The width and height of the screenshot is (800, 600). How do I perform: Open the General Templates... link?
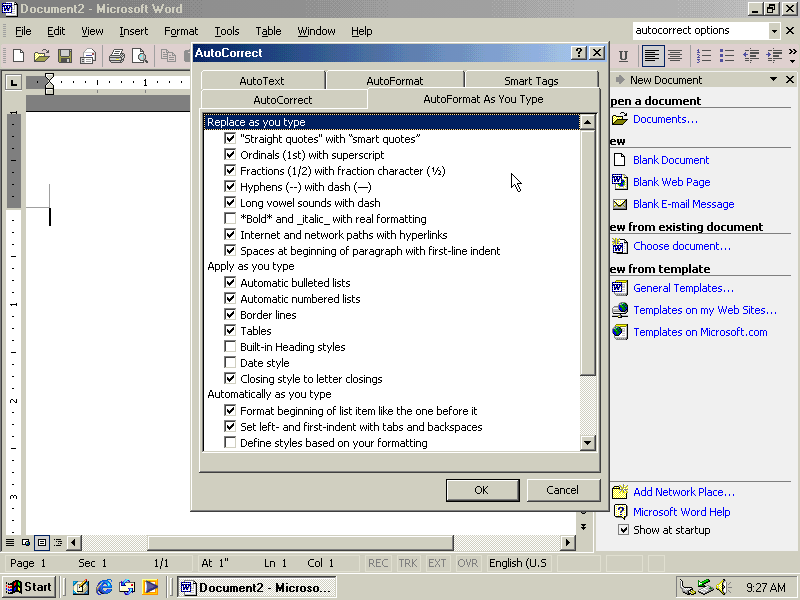point(684,288)
